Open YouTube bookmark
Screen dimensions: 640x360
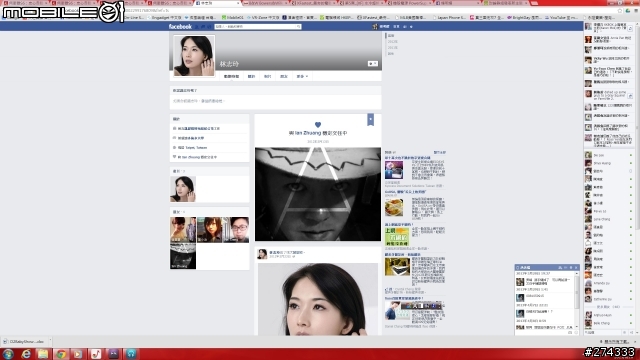click(562, 18)
